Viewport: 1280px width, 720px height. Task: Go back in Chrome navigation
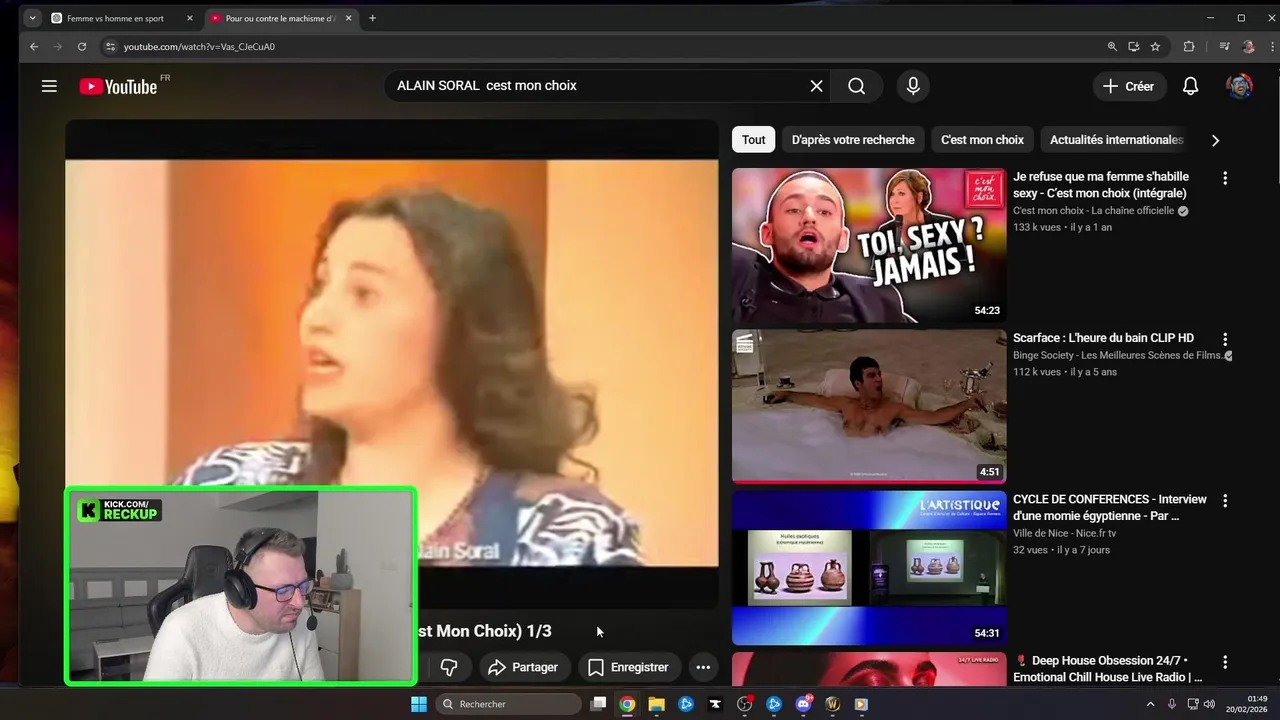(x=34, y=46)
